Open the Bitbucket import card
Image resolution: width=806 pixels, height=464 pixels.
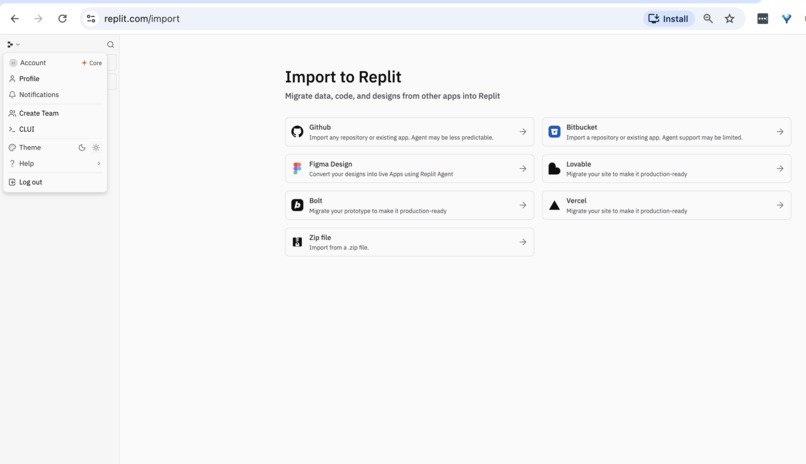click(667, 132)
